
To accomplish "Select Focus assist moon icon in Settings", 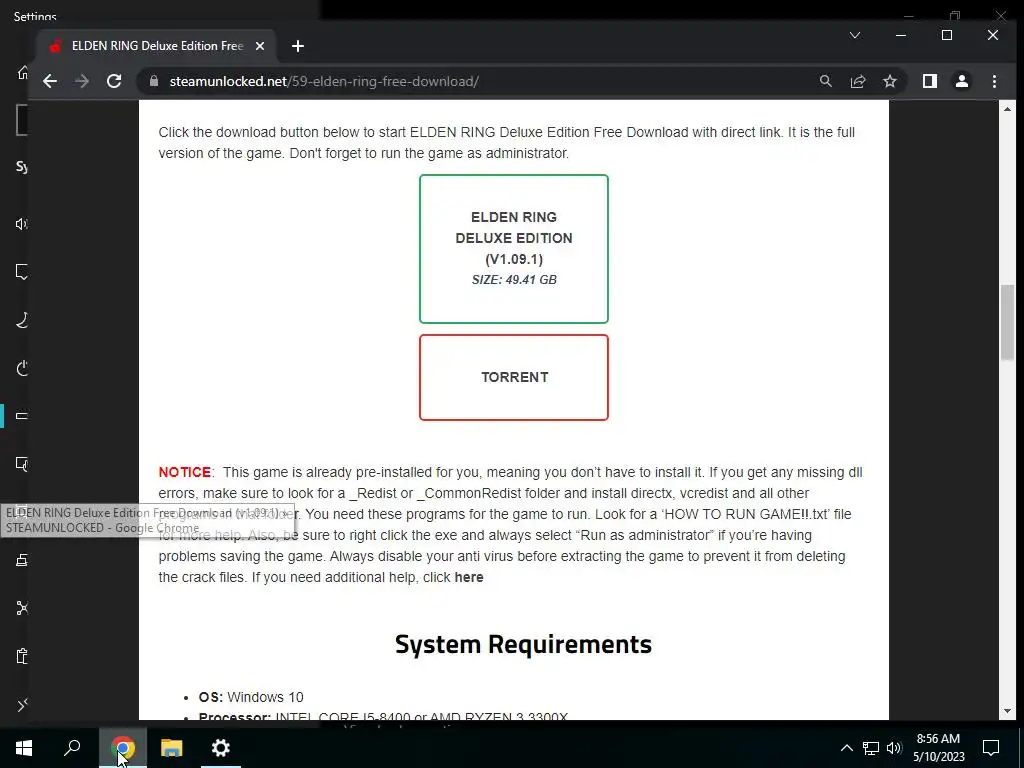I will (22, 320).
